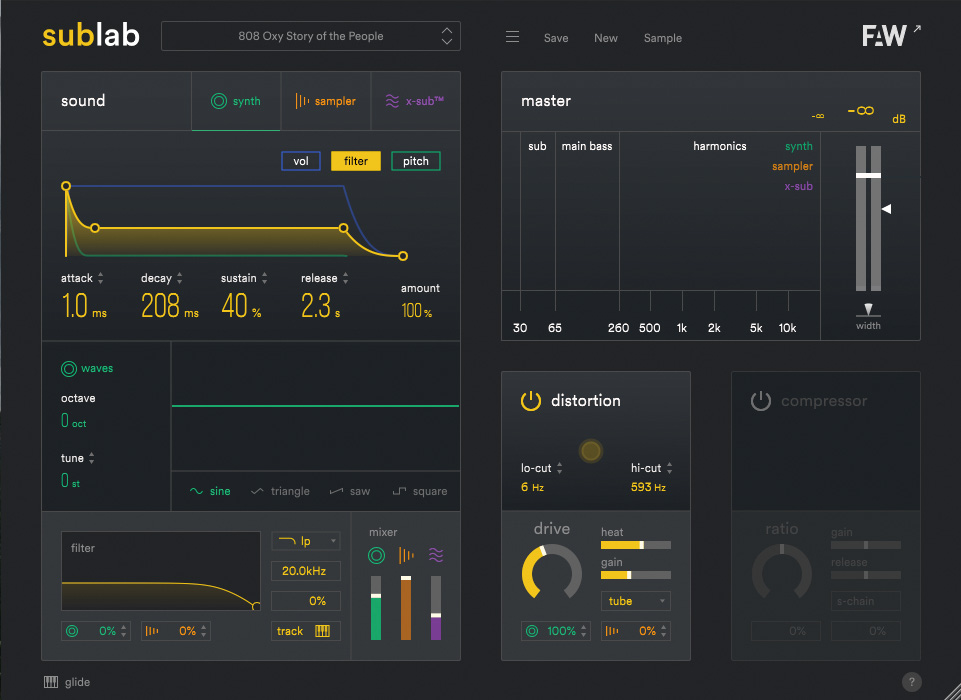Screen dimensions: 961x700
Task: Click the filter cutoff 20.0kHz field
Action: click(305, 571)
